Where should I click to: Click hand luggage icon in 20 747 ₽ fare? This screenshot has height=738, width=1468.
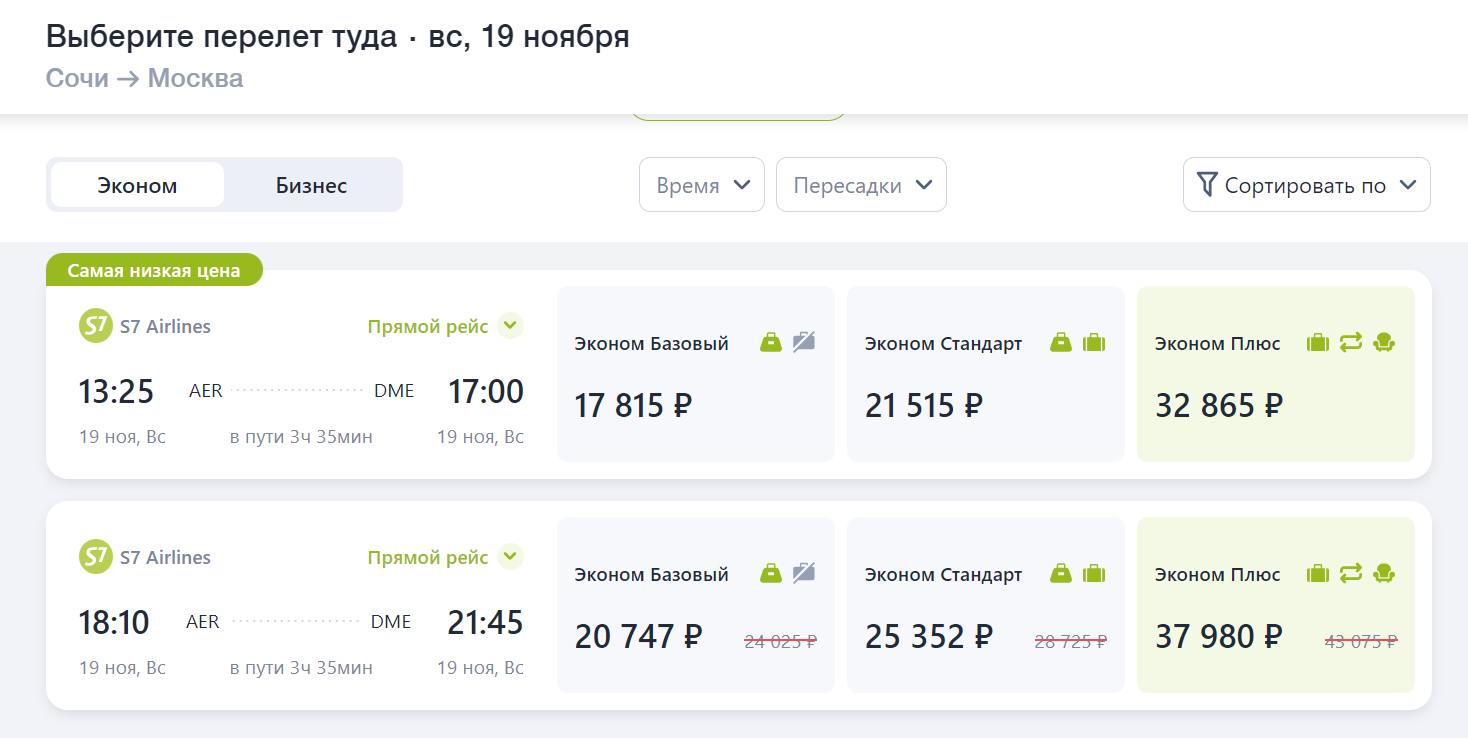[771, 573]
